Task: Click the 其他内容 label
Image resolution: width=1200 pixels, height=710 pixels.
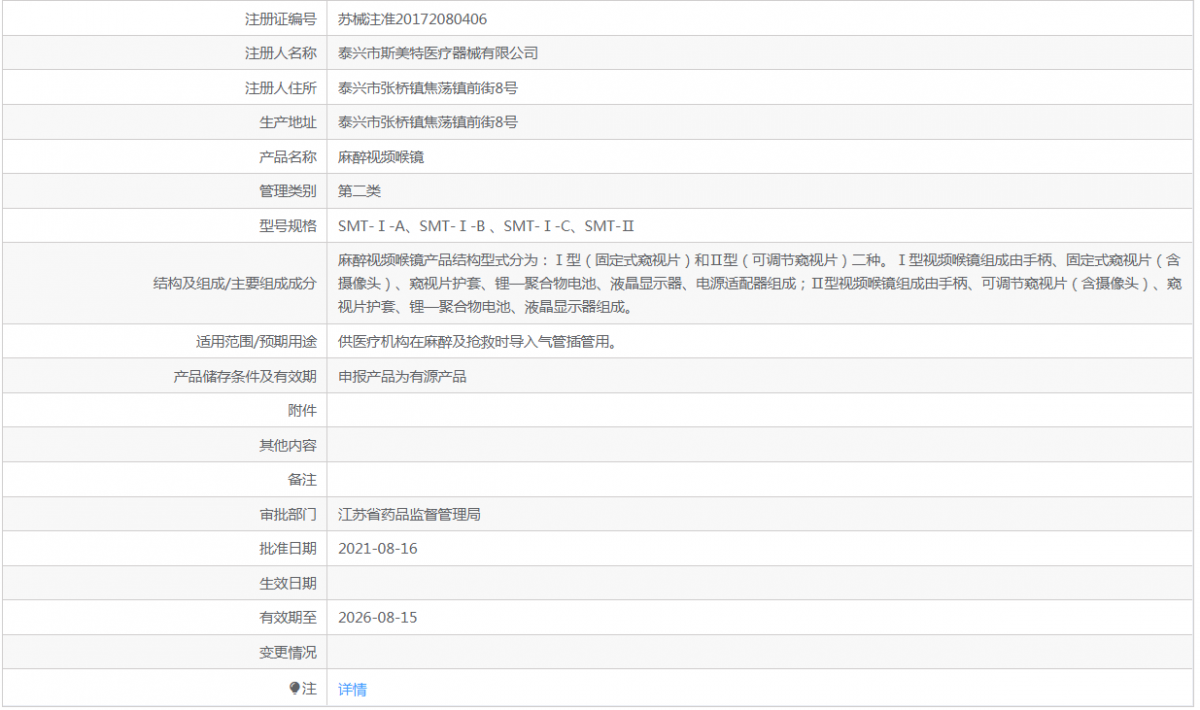Action: [288, 445]
